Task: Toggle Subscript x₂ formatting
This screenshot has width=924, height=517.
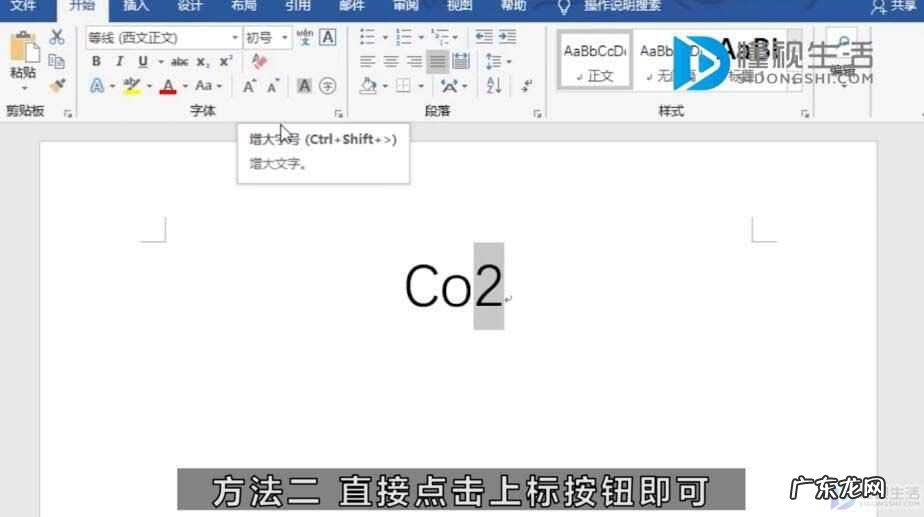Action: (x=203, y=61)
